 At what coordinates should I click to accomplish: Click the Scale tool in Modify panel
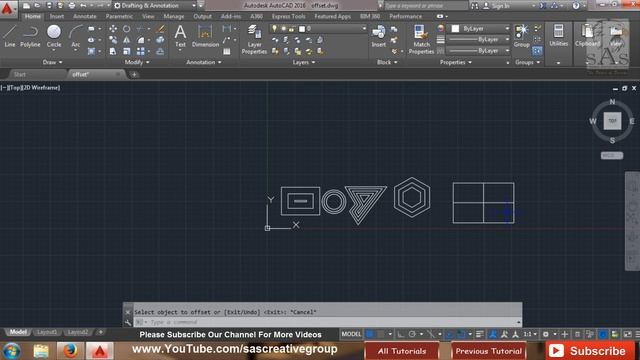[x=127, y=51]
